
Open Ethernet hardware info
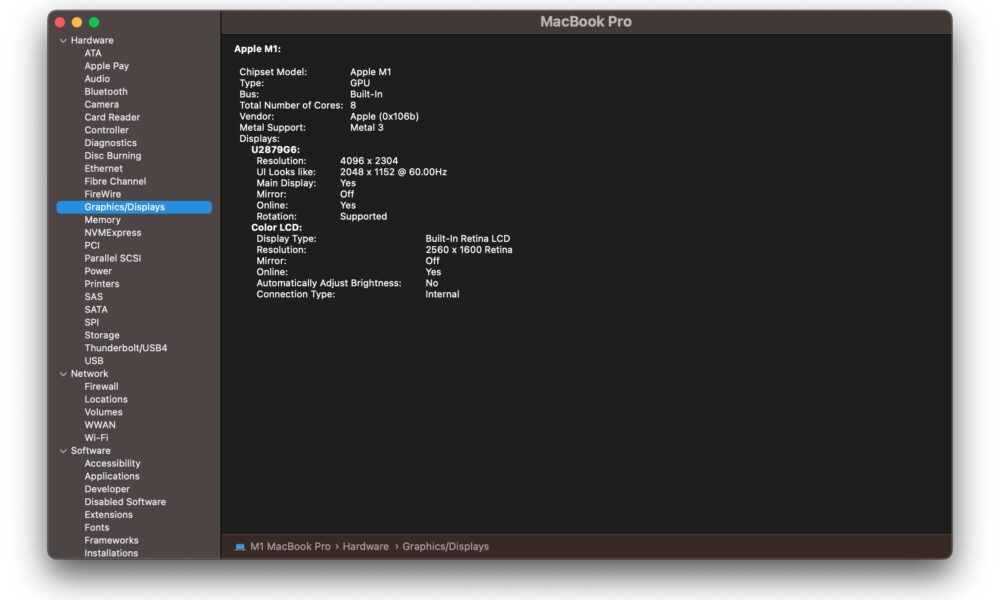click(x=103, y=168)
